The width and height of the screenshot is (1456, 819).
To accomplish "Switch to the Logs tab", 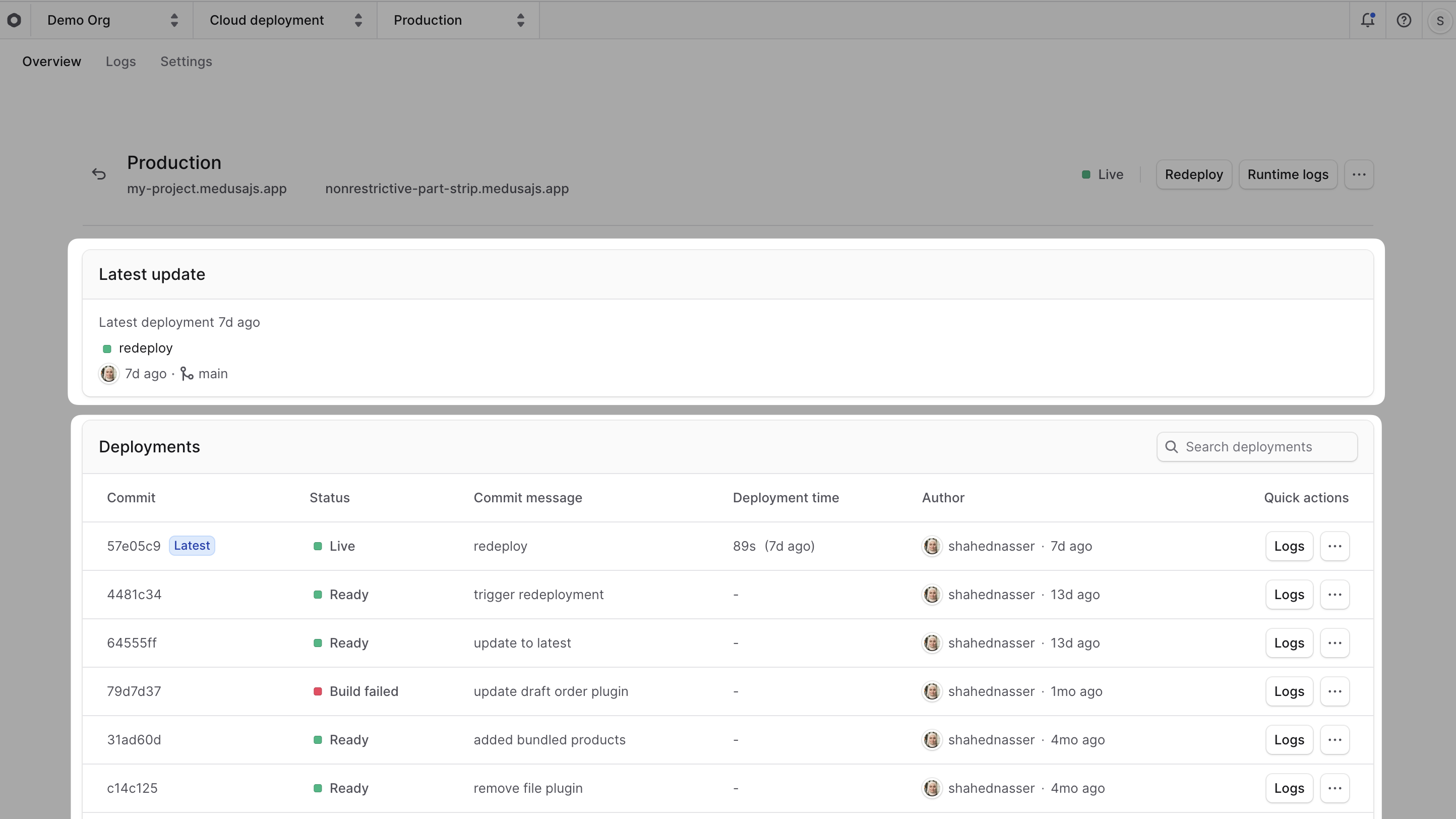I will [120, 62].
